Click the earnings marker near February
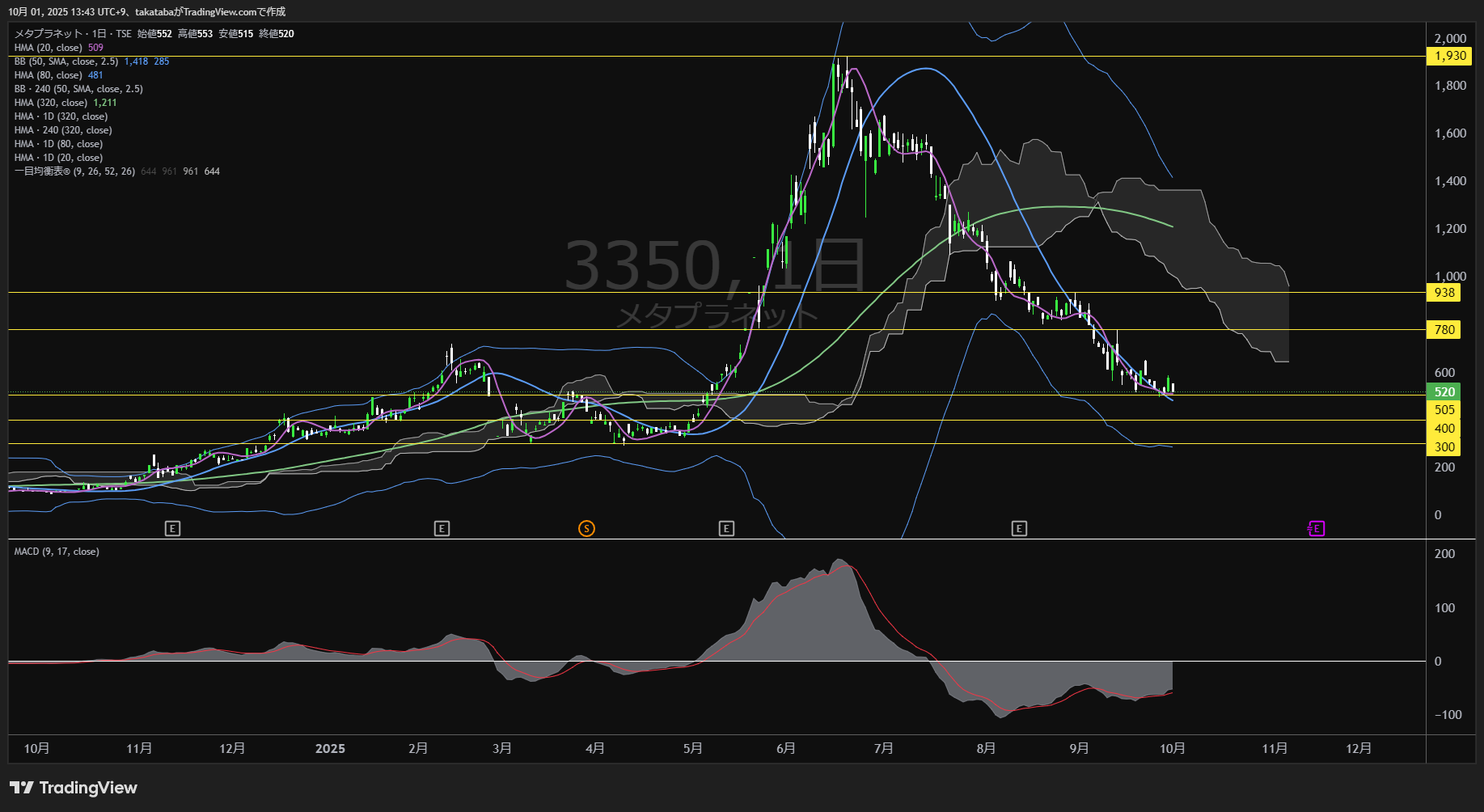Screen dimensions: 1484x812 [x=442, y=529]
